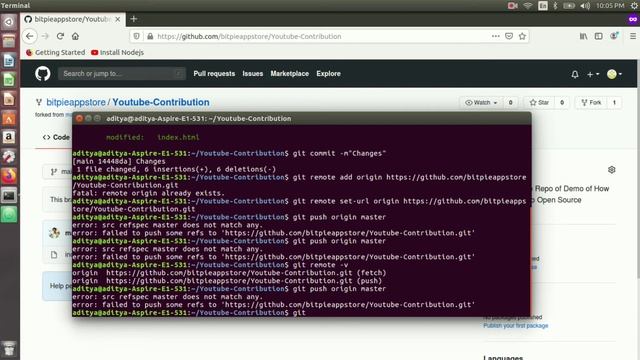The image size is (640, 360).
Task: Open Ubuntu Software icon in the dock
Action: click(9, 118)
